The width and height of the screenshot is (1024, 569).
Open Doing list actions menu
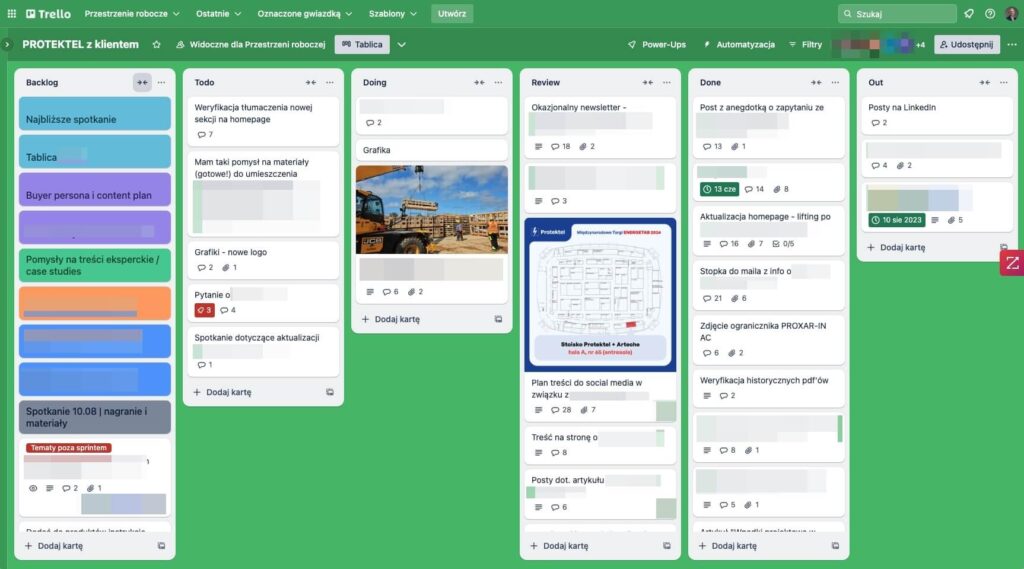click(x=498, y=82)
